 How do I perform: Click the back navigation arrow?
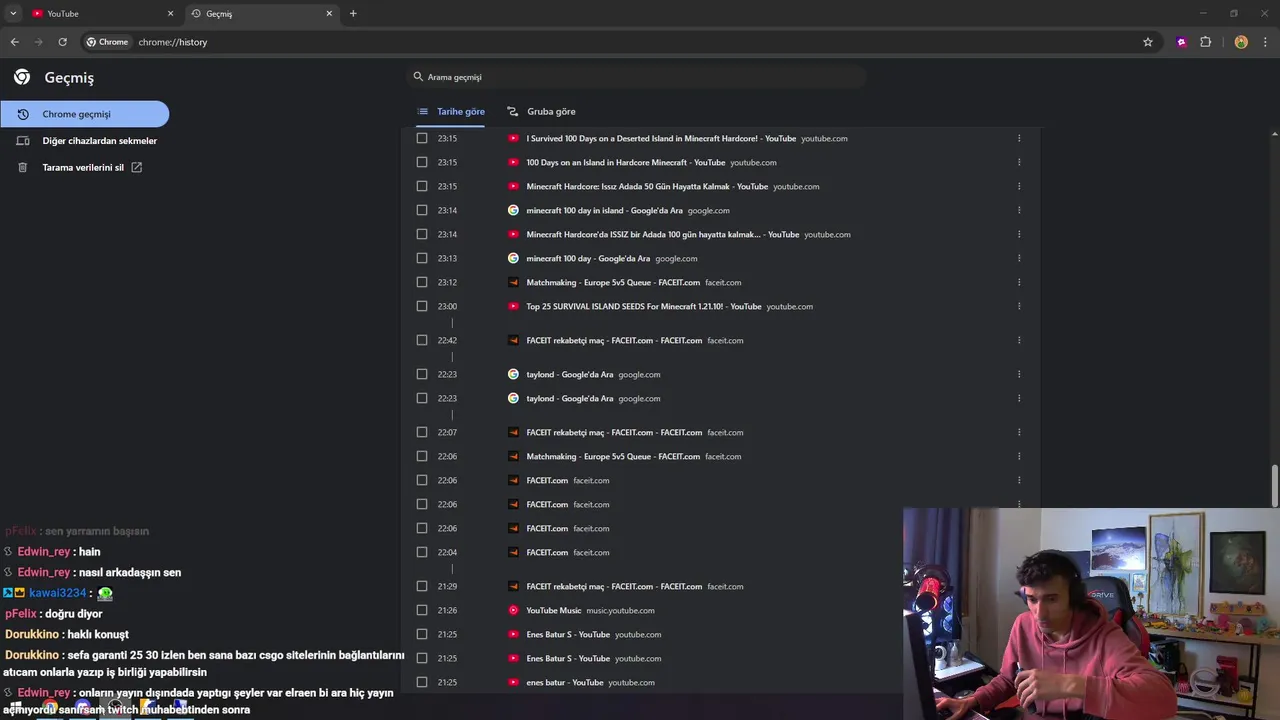click(14, 42)
